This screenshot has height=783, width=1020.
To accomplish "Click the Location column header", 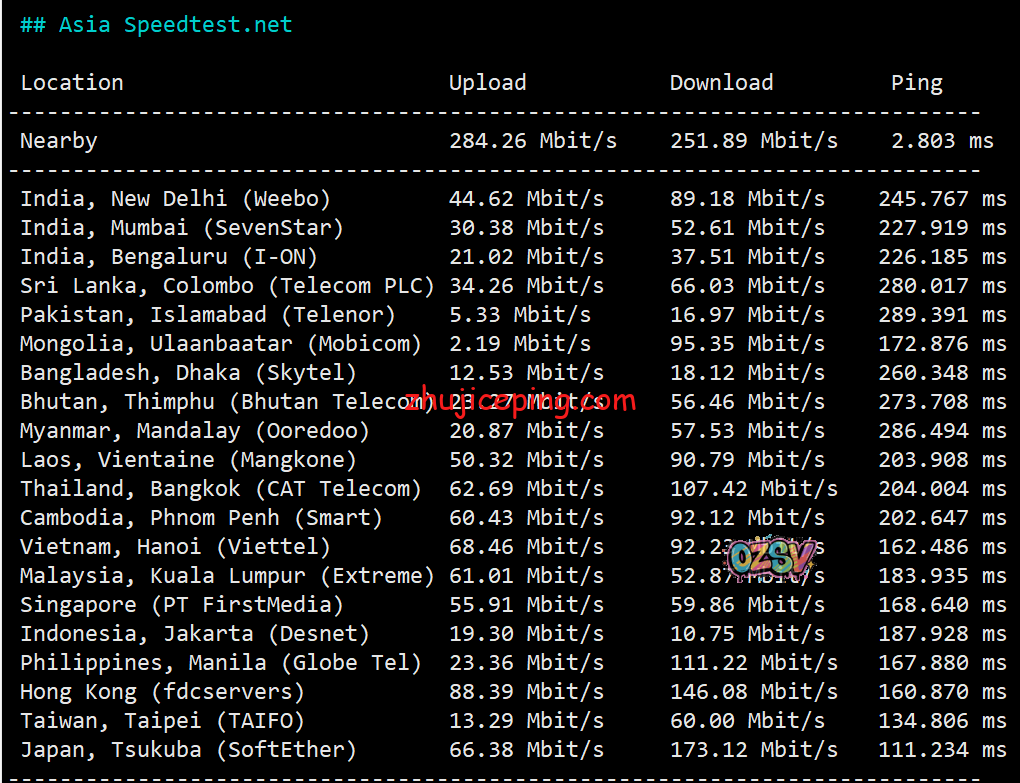I will (72, 83).
